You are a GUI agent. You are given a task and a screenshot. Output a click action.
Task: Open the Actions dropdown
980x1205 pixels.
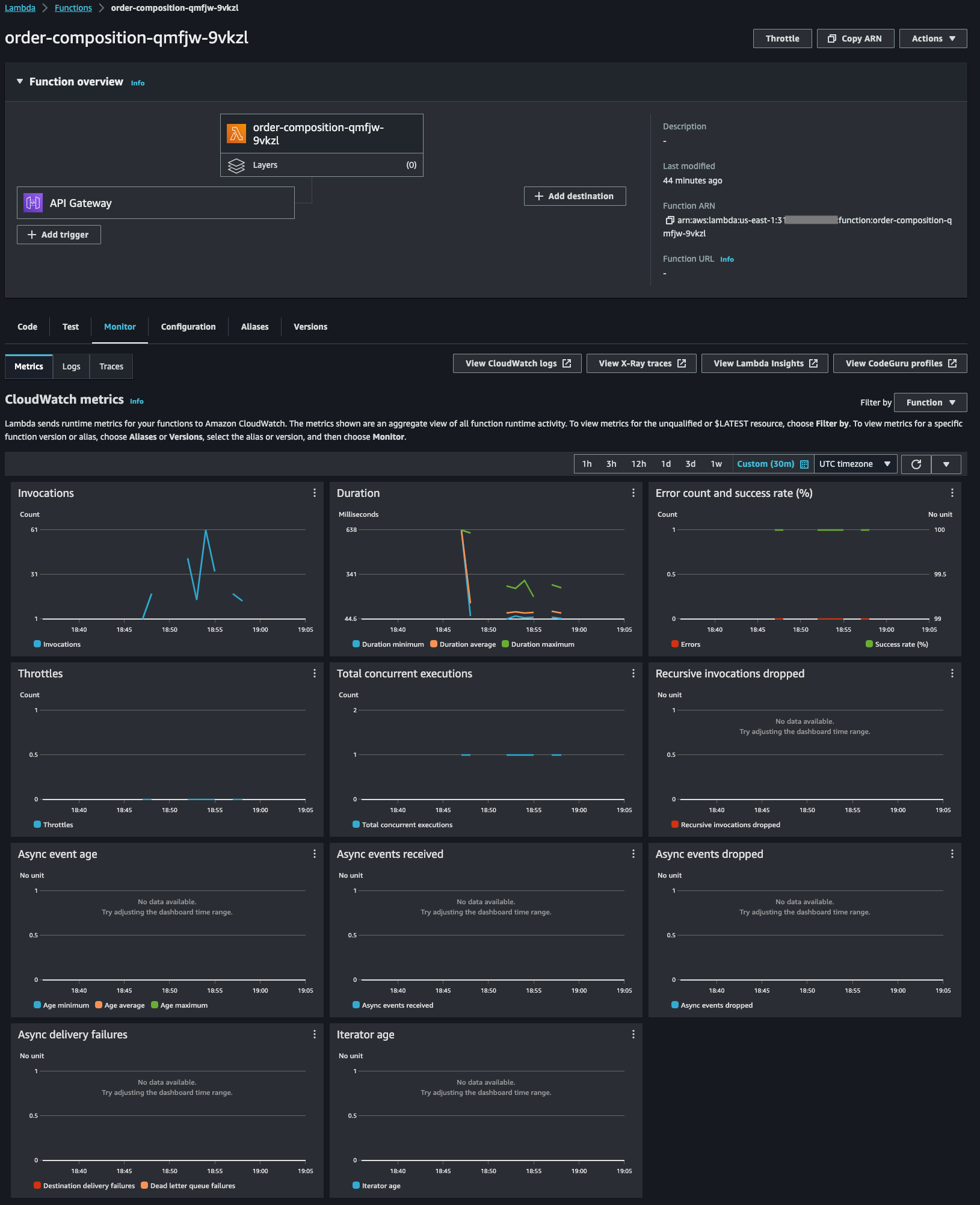pyautogui.click(x=933, y=39)
